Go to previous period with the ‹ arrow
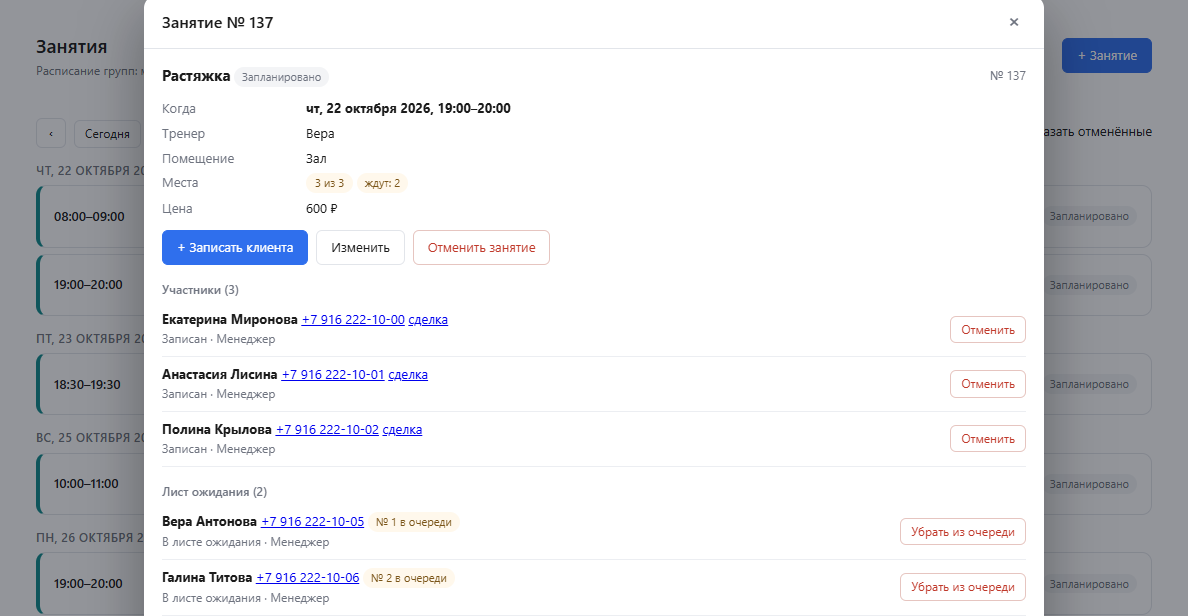1188x616 pixels. click(51, 133)
